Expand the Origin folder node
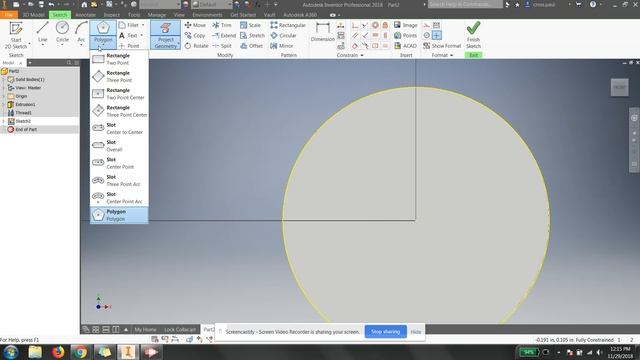This screenshot has width=640, height=360. [x=4, y=96]
